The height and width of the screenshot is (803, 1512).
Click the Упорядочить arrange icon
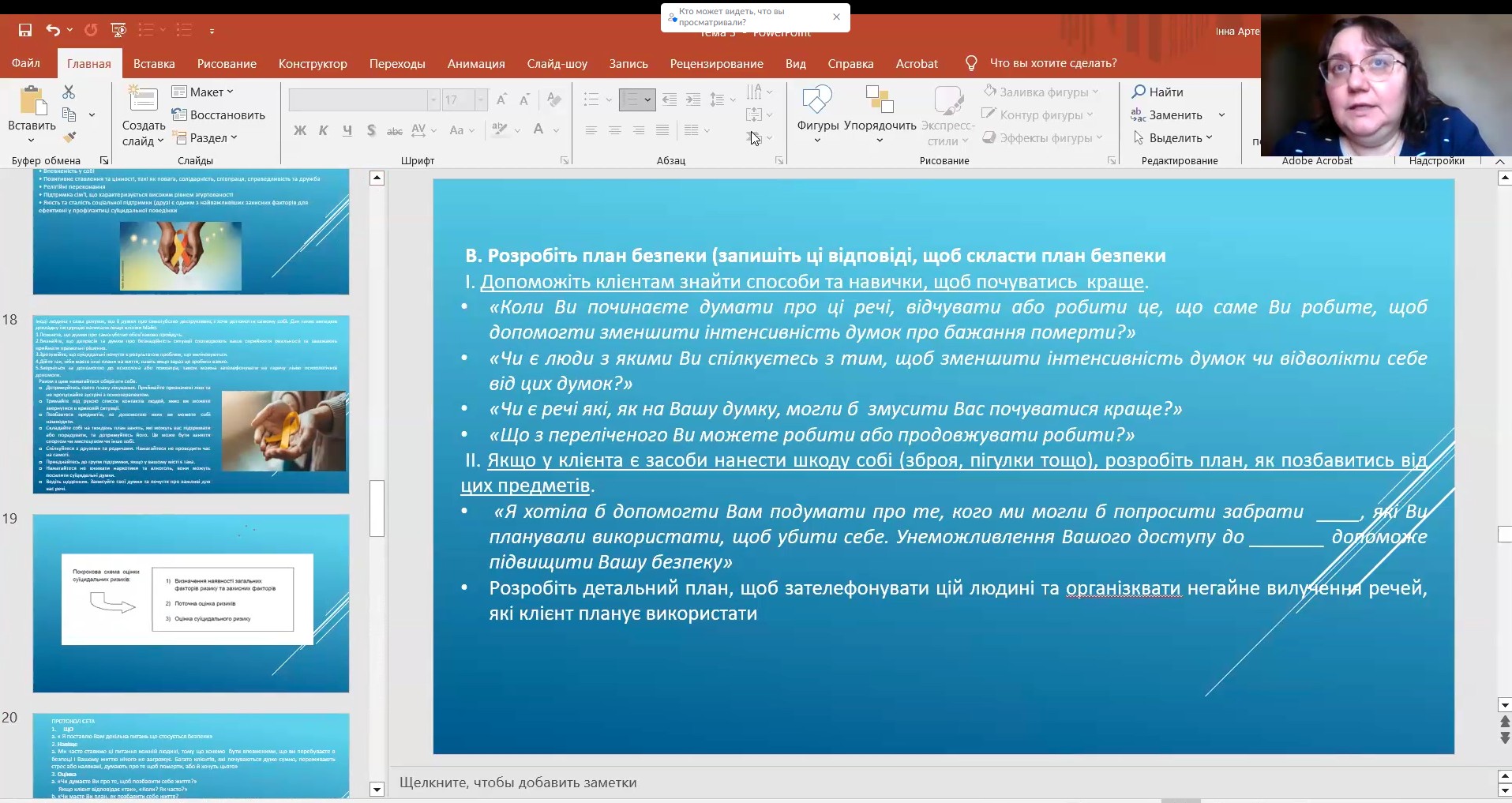coord(880,100)
